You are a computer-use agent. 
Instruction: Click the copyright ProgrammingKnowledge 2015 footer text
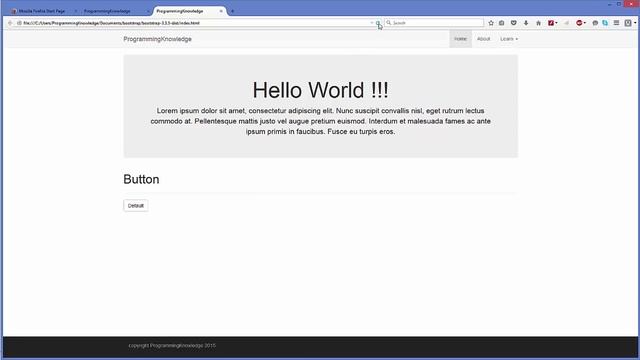tap(172, 345)
